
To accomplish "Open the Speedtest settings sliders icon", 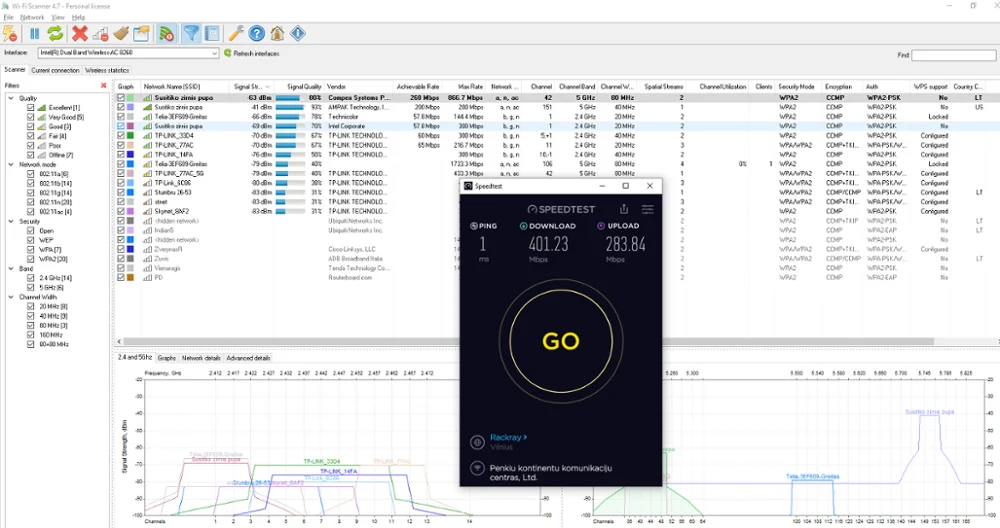I will [x=647, y=209].
